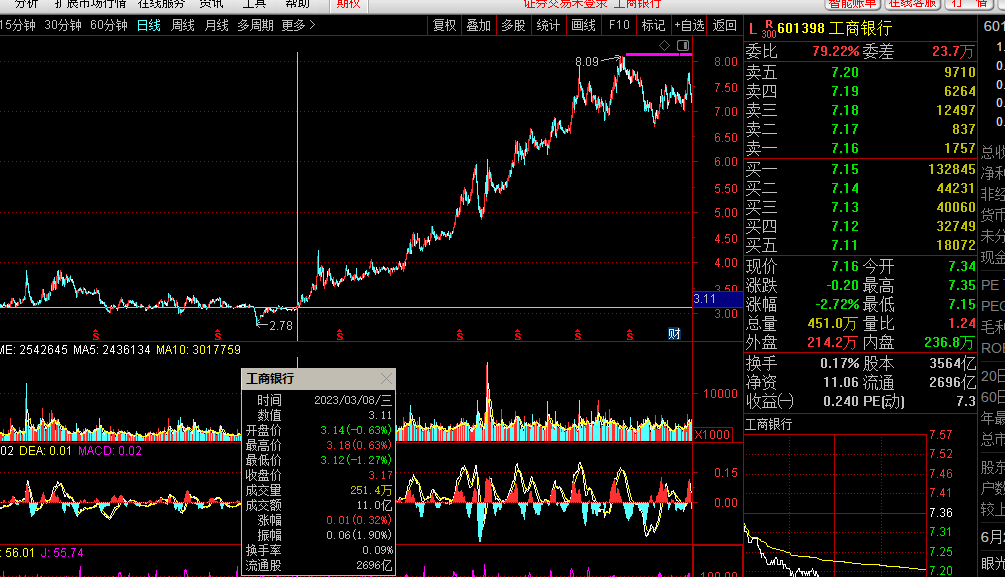Open F10 company information

(619, 25)
